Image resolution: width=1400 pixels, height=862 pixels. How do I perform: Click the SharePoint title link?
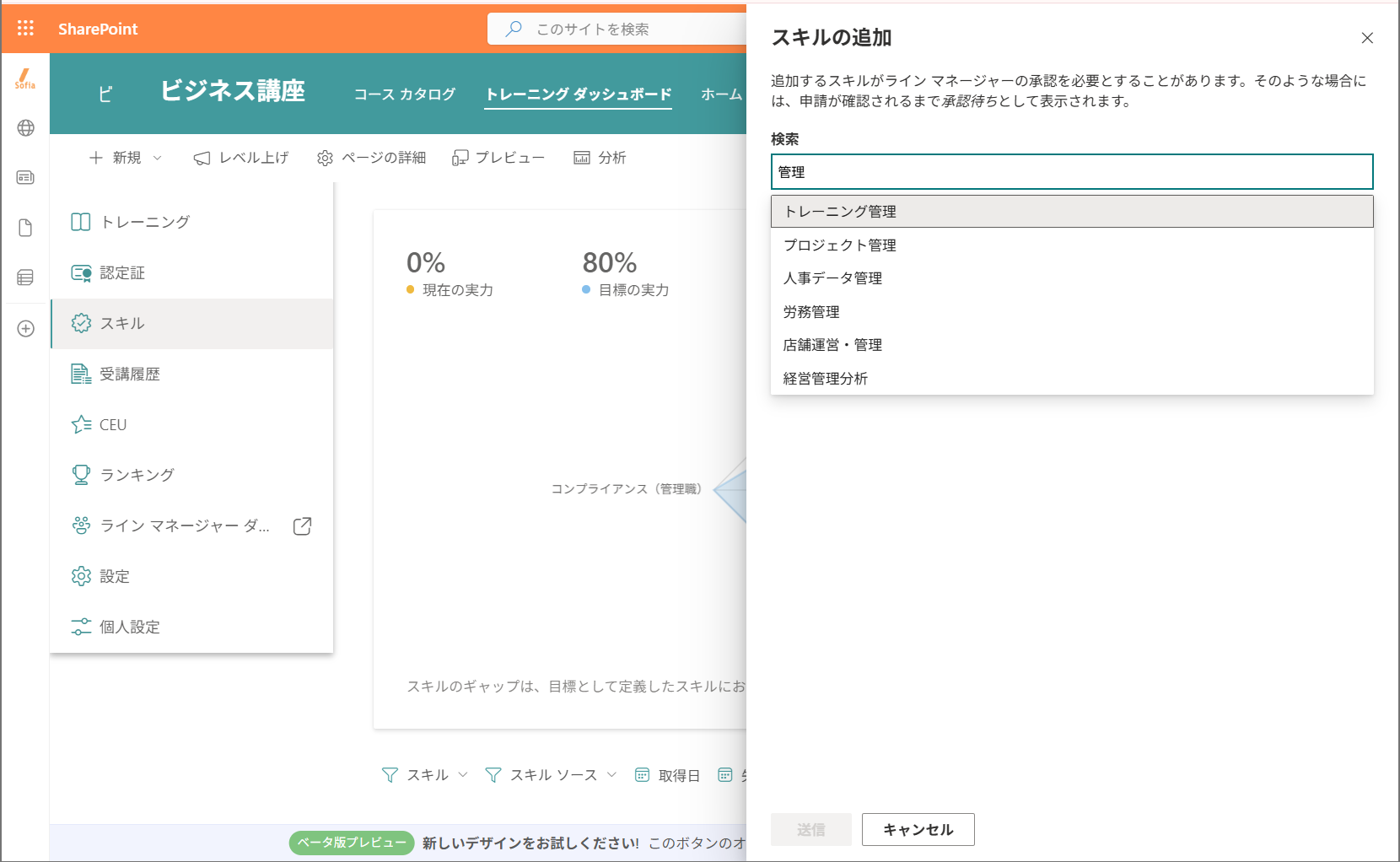coord(98,29)
